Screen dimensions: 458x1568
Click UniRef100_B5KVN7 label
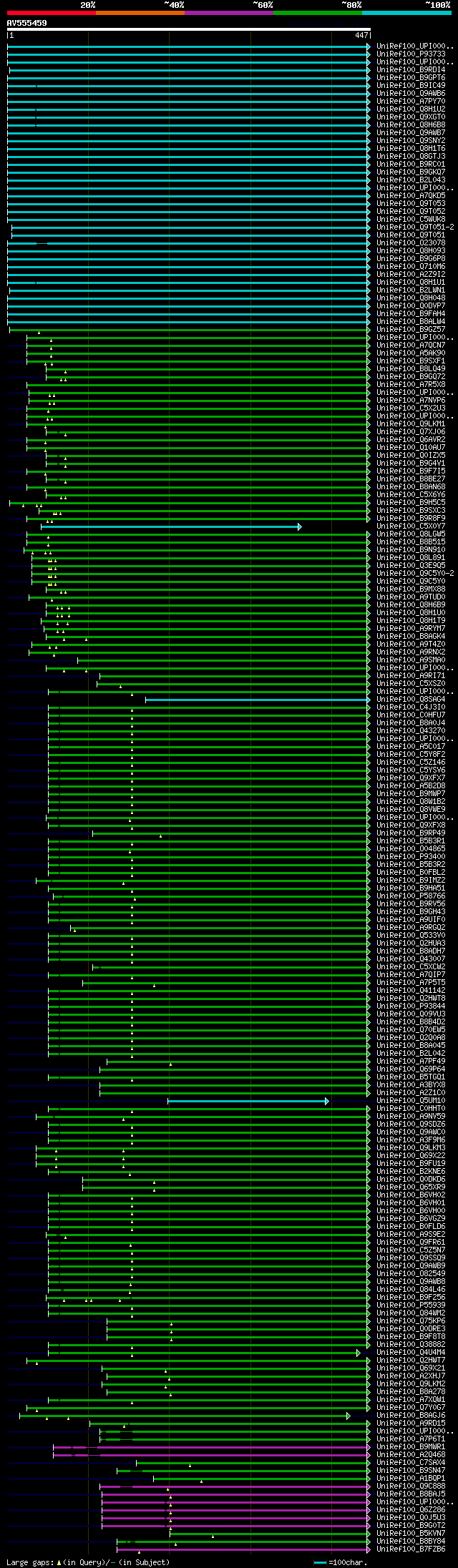411,1533
